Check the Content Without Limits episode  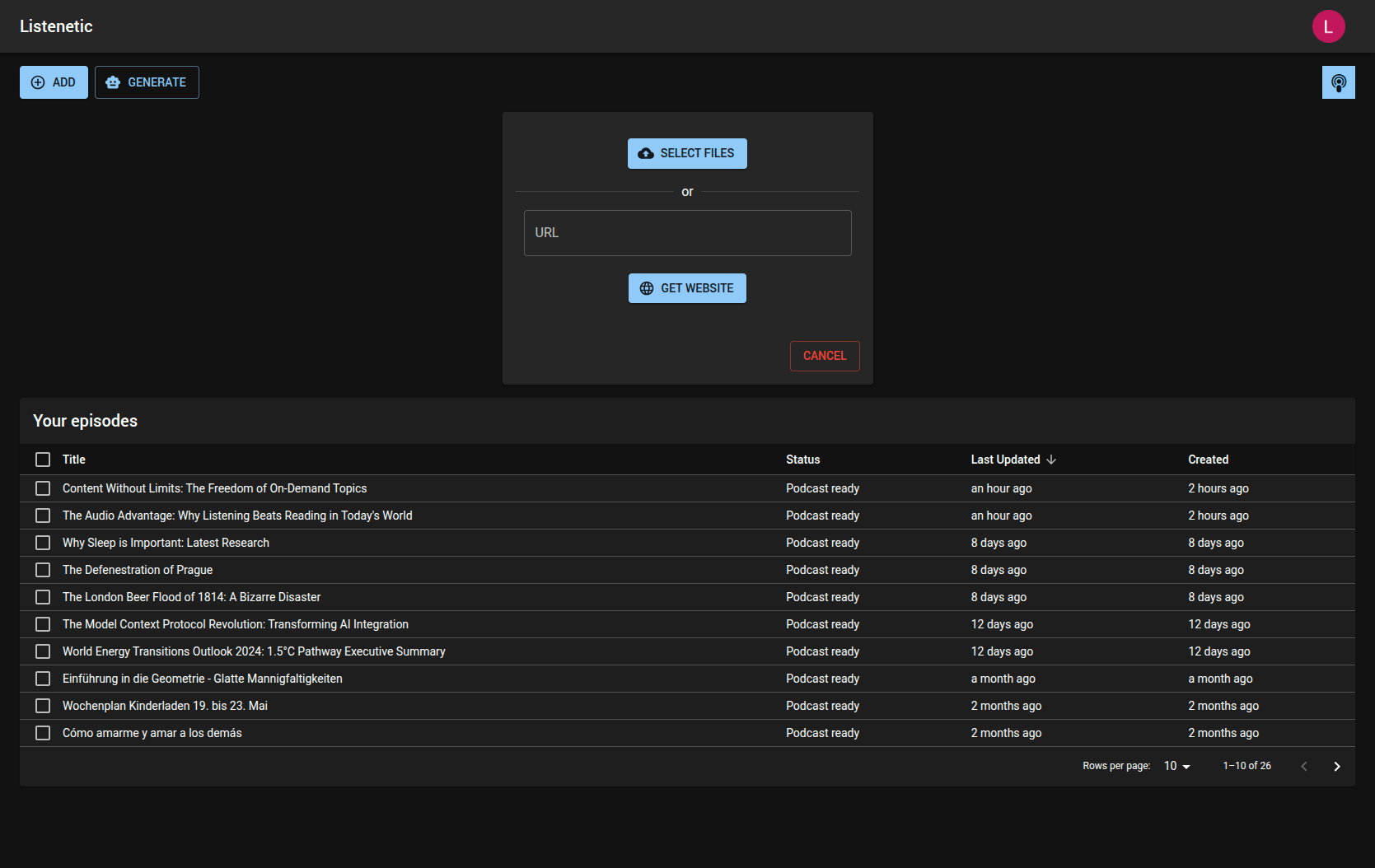[43, 488]
